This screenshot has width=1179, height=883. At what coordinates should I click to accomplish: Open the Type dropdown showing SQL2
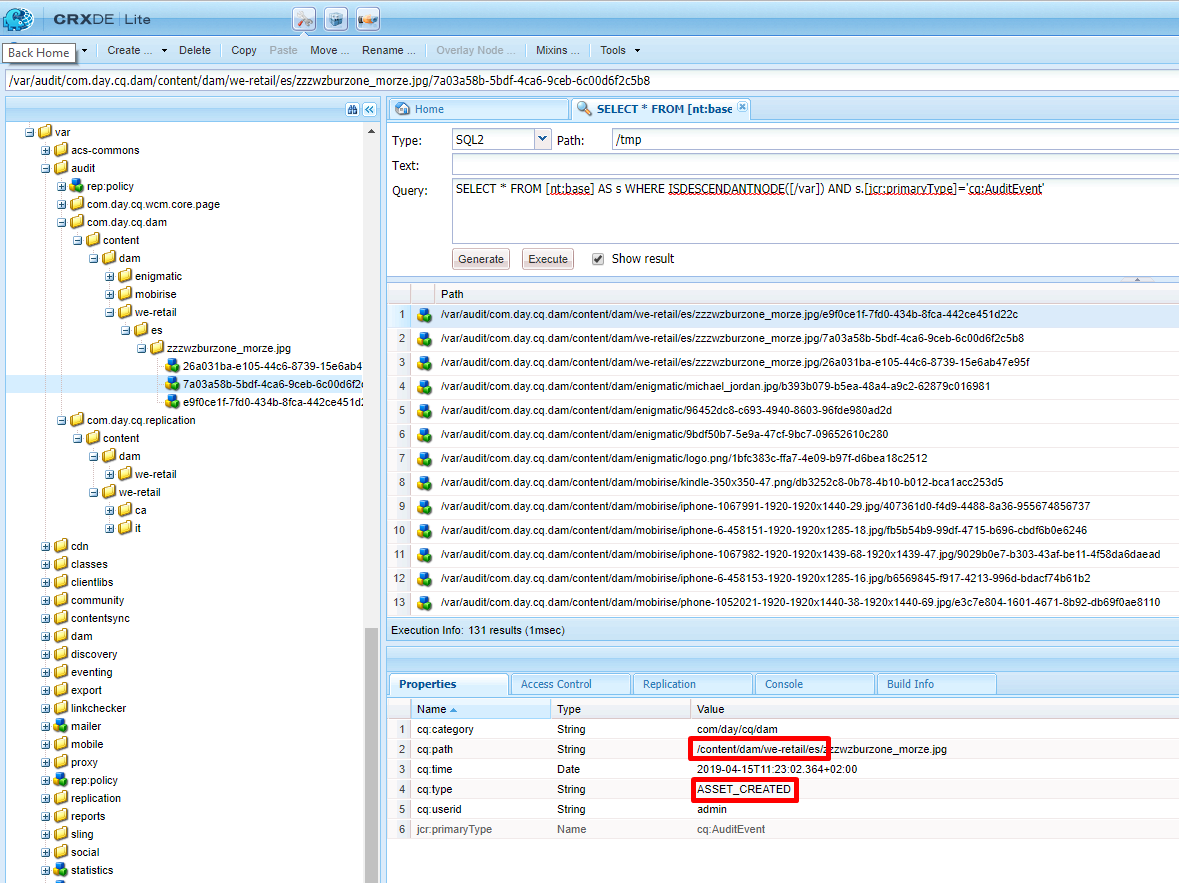[x=542, y=138]
